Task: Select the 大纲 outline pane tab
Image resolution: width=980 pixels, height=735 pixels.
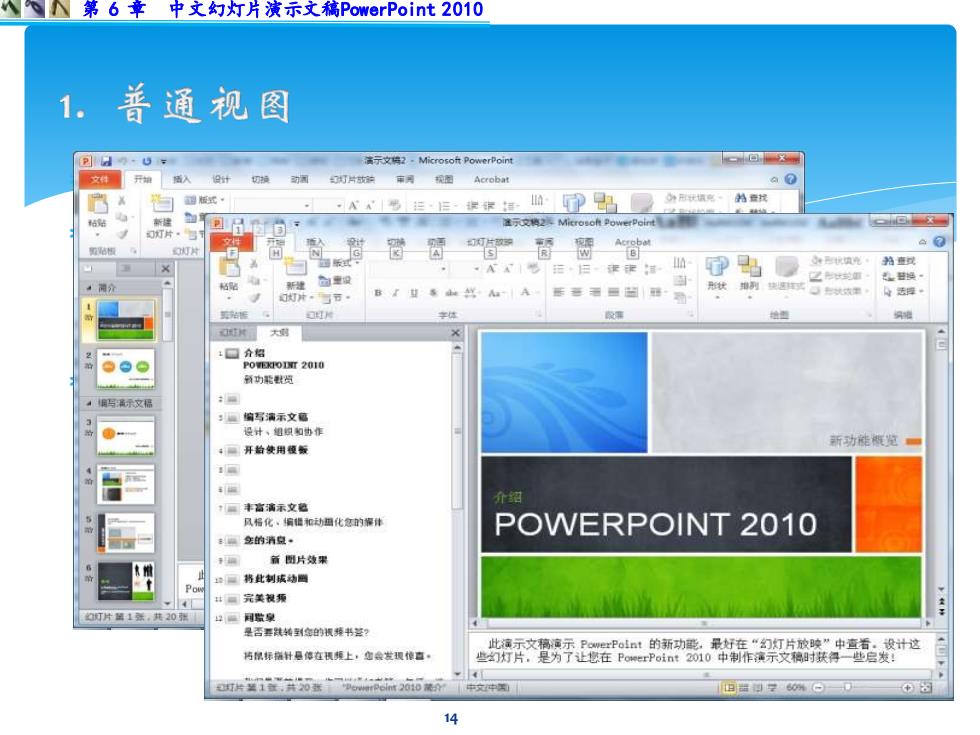Action: [279, 332]
